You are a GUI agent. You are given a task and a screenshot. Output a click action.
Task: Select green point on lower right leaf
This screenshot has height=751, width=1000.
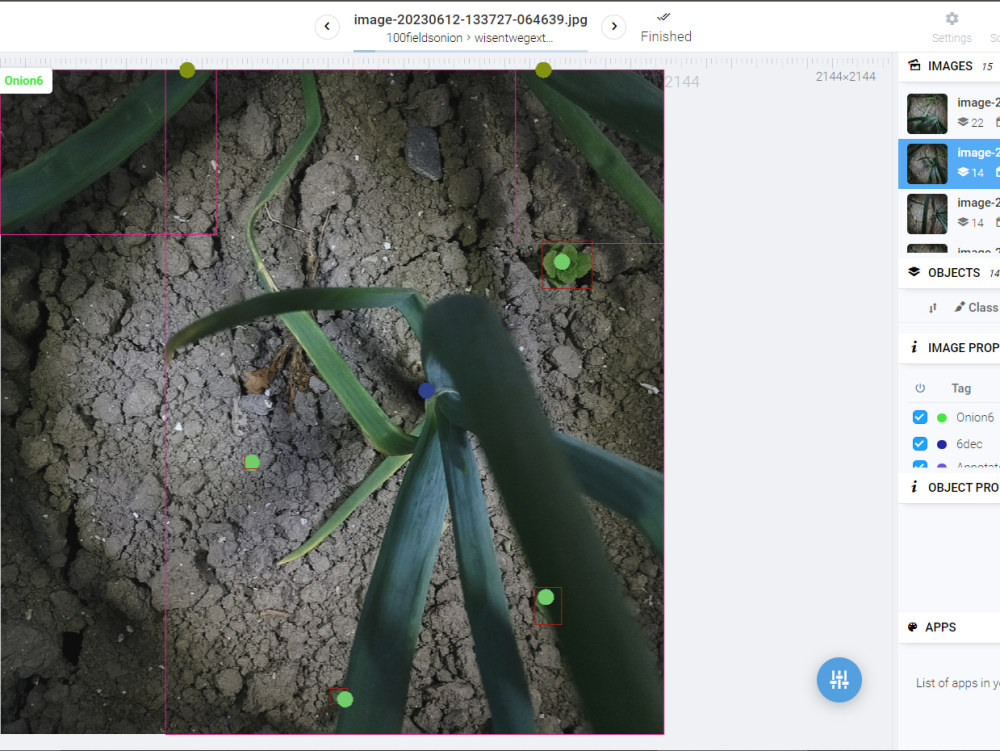[546, 597]
